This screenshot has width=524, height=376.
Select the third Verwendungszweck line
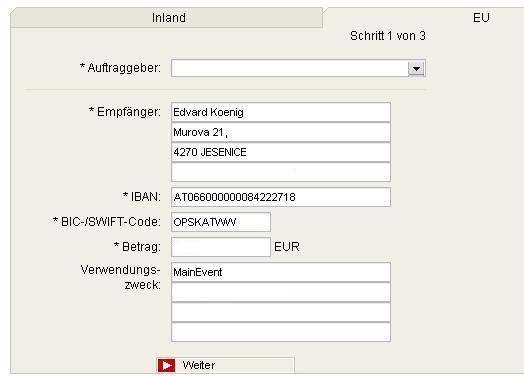click(281, 312)
